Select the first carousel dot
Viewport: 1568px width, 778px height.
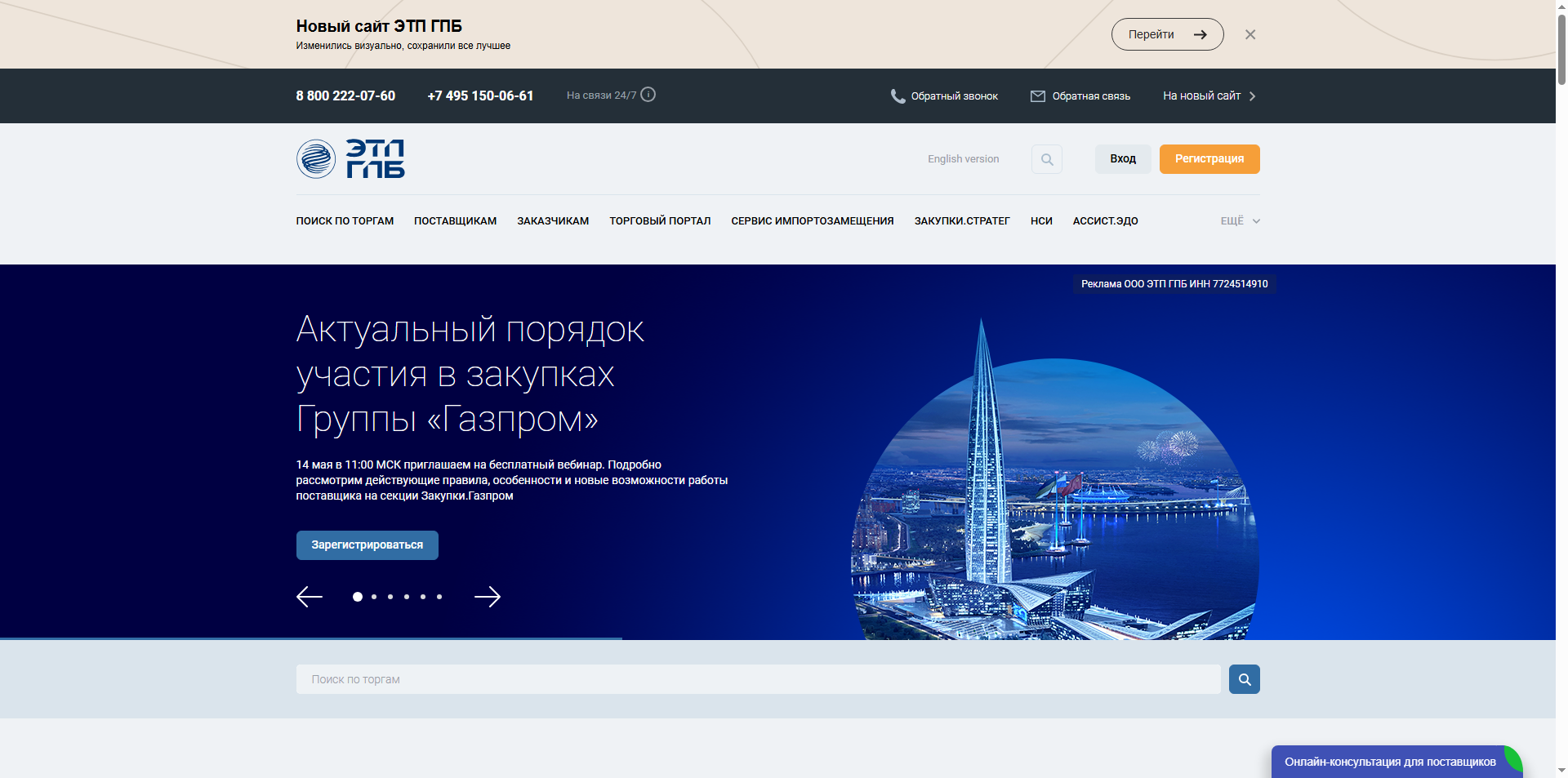tap(357, 597)
